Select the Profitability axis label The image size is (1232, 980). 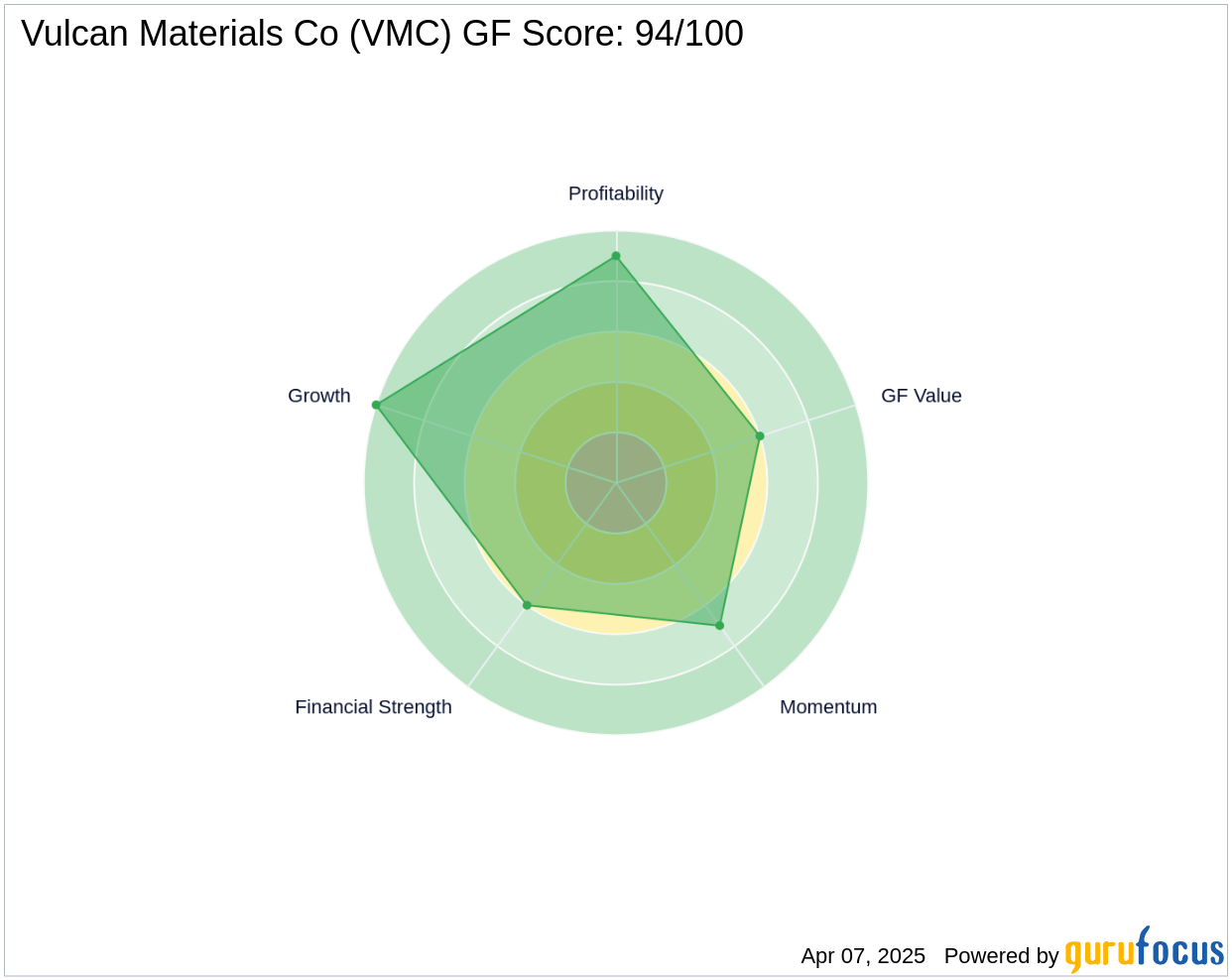point(616,193)
